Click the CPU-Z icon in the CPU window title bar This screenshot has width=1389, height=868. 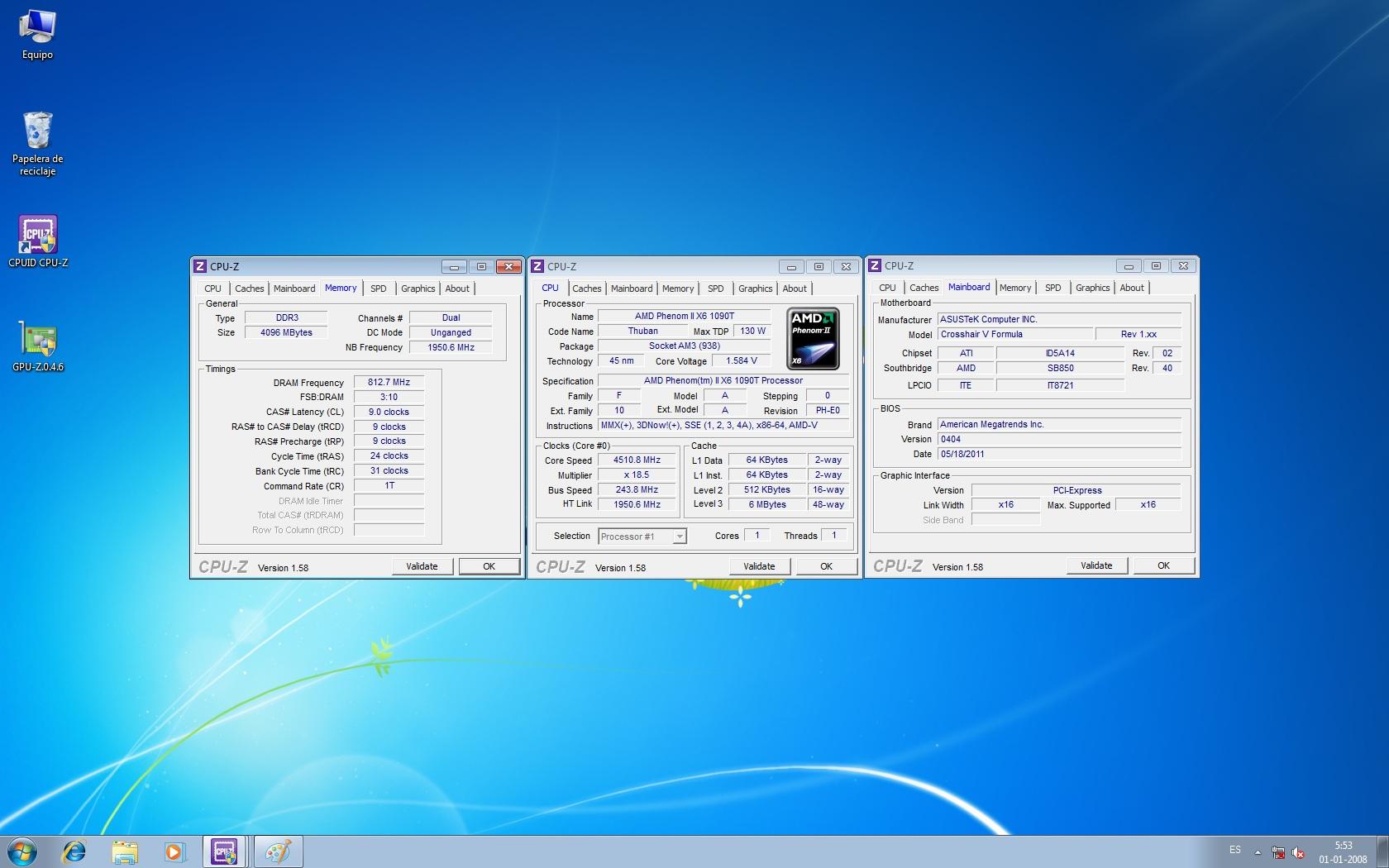(x=537, y=266)
